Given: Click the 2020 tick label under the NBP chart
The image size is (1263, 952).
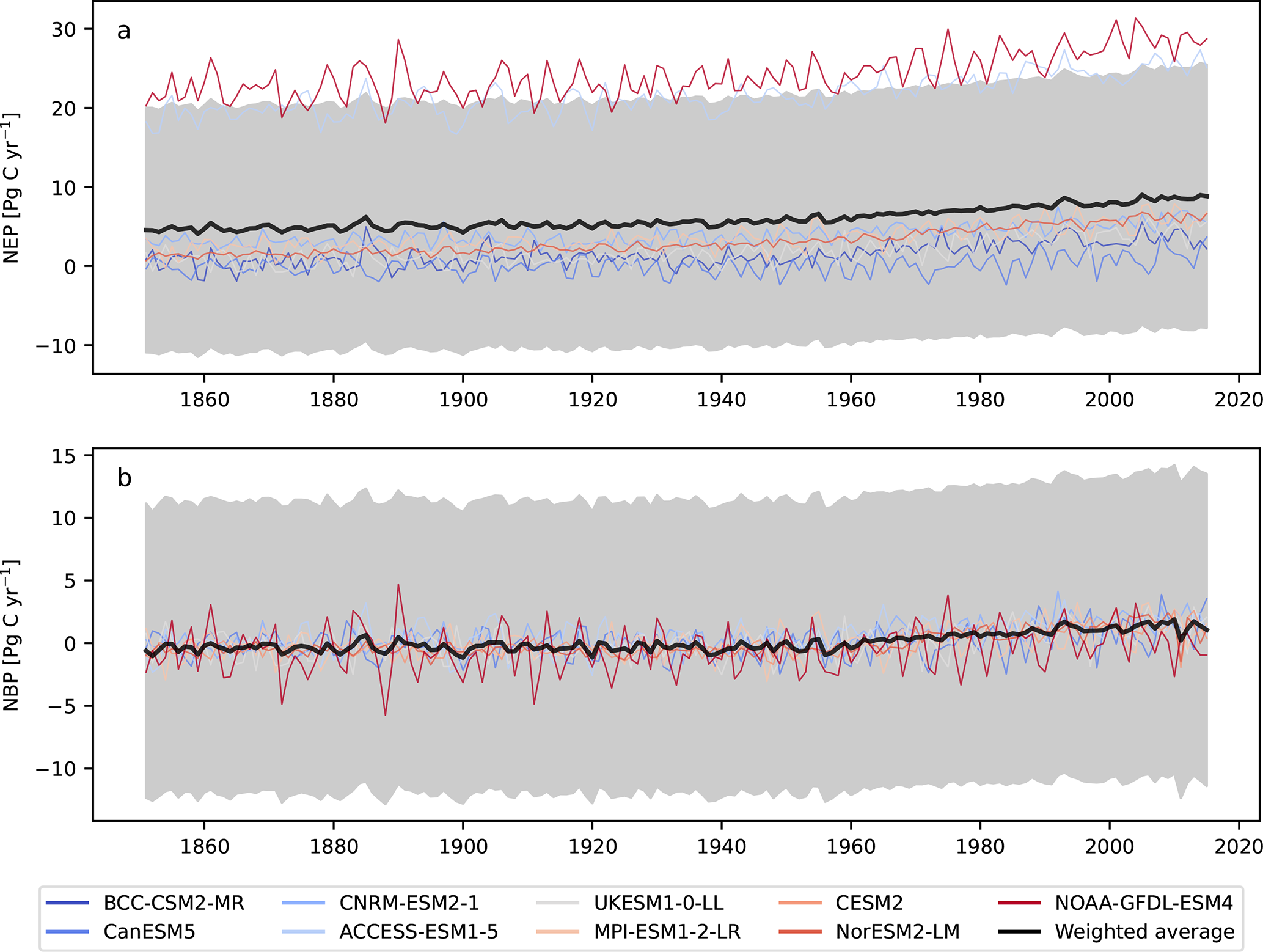Looking at the screenshot, I should (1238, 846).
